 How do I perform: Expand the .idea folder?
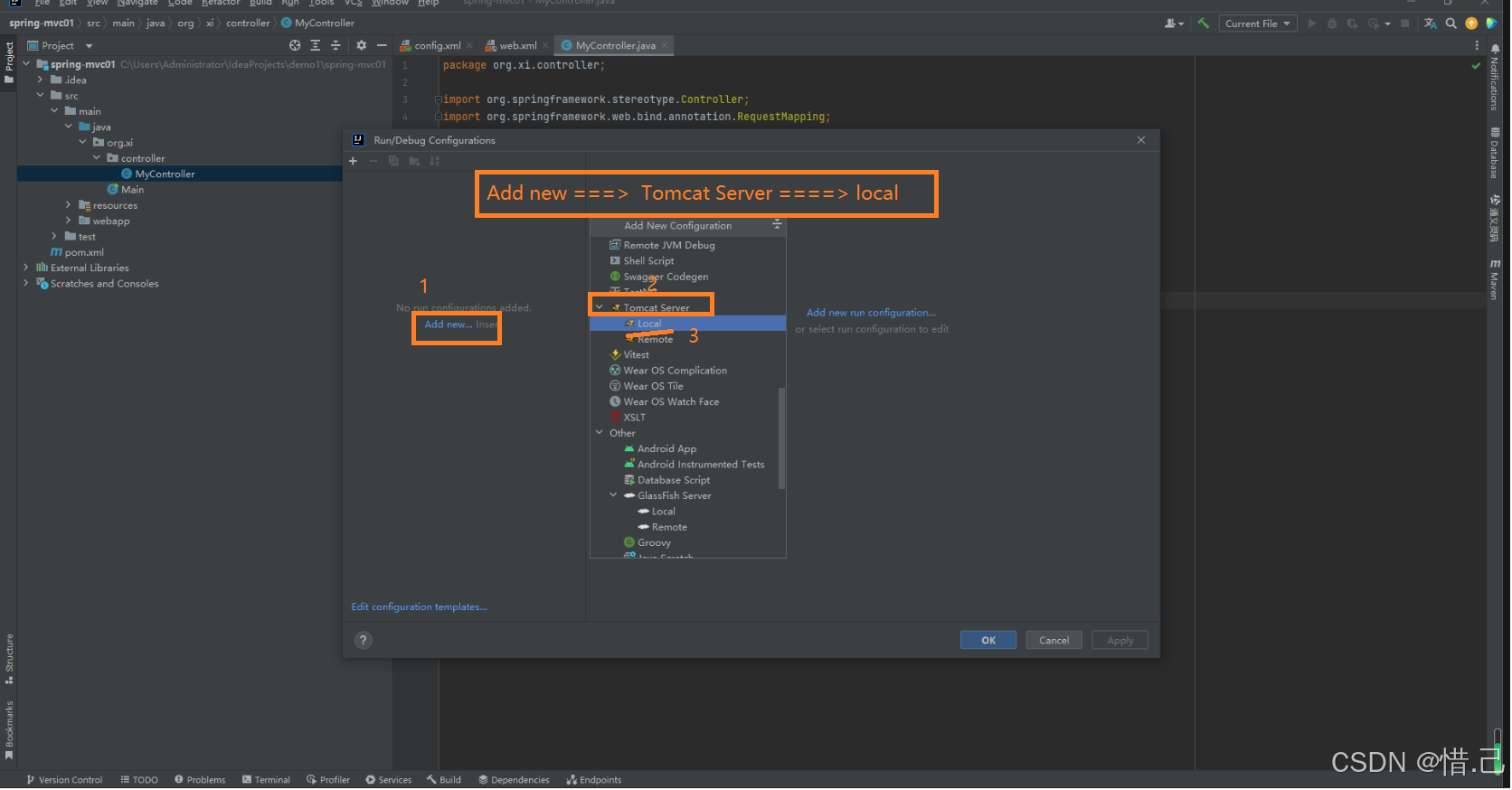[x=40, y=80]
